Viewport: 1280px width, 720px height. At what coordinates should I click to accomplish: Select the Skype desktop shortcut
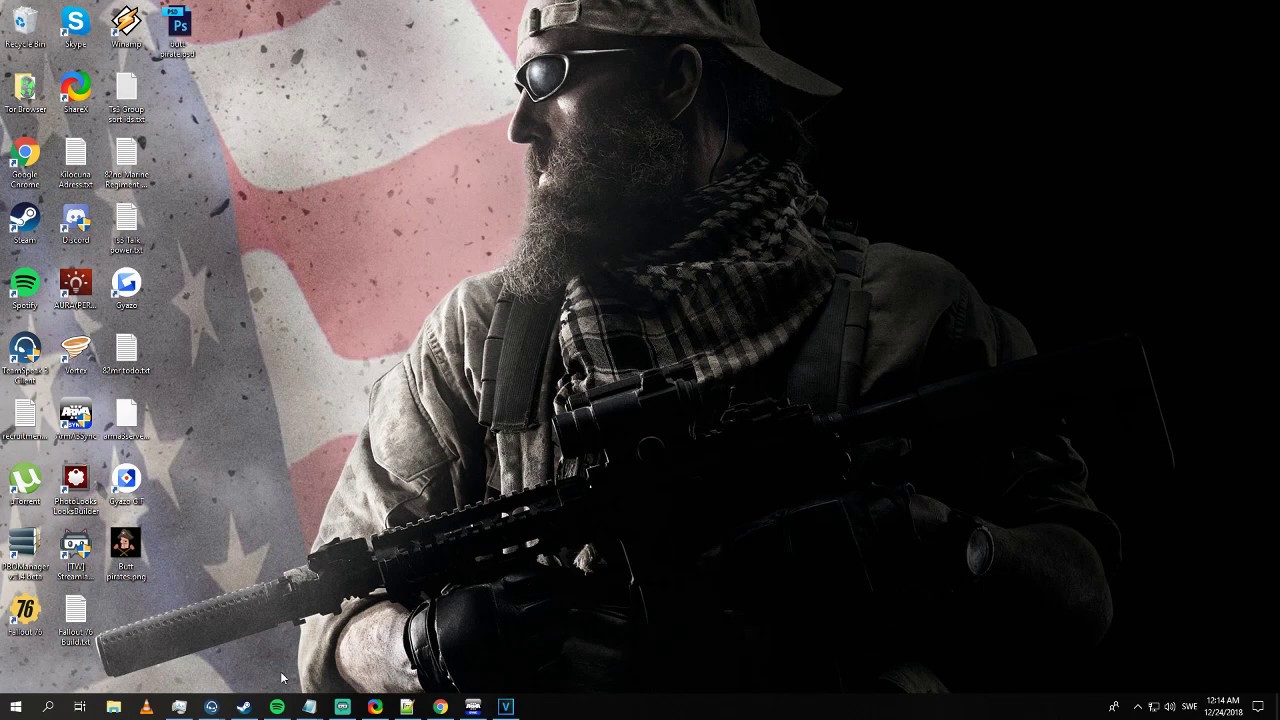[x=75, y=28]
